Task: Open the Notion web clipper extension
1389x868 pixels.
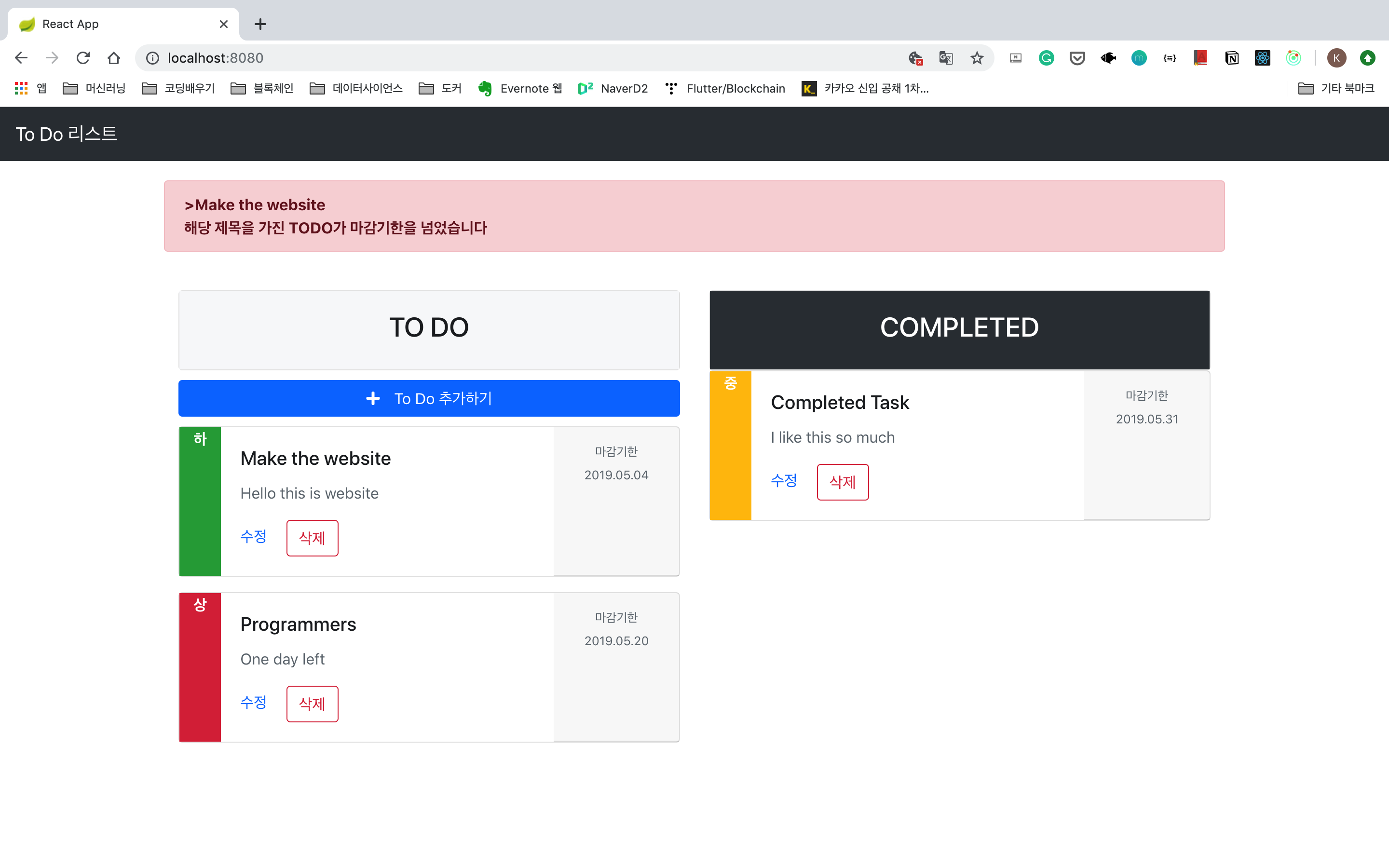Action: (x=1232, y=58)
